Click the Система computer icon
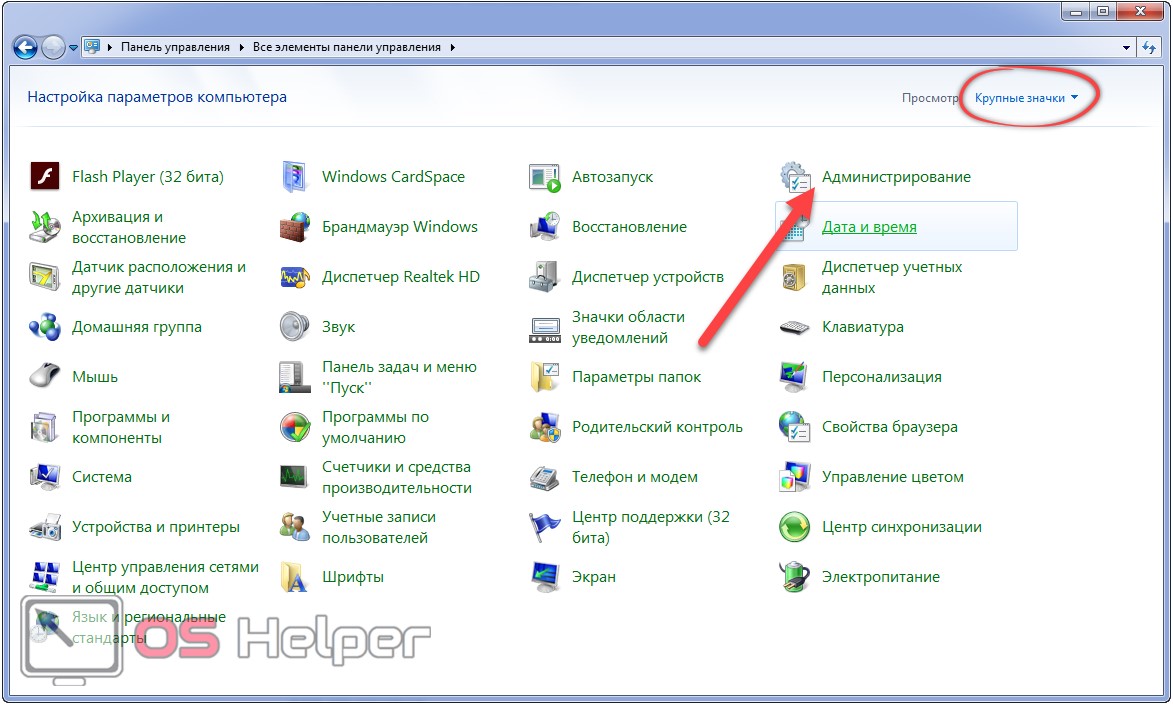This screenshot has width=1173, height=706. coord(45,476)
